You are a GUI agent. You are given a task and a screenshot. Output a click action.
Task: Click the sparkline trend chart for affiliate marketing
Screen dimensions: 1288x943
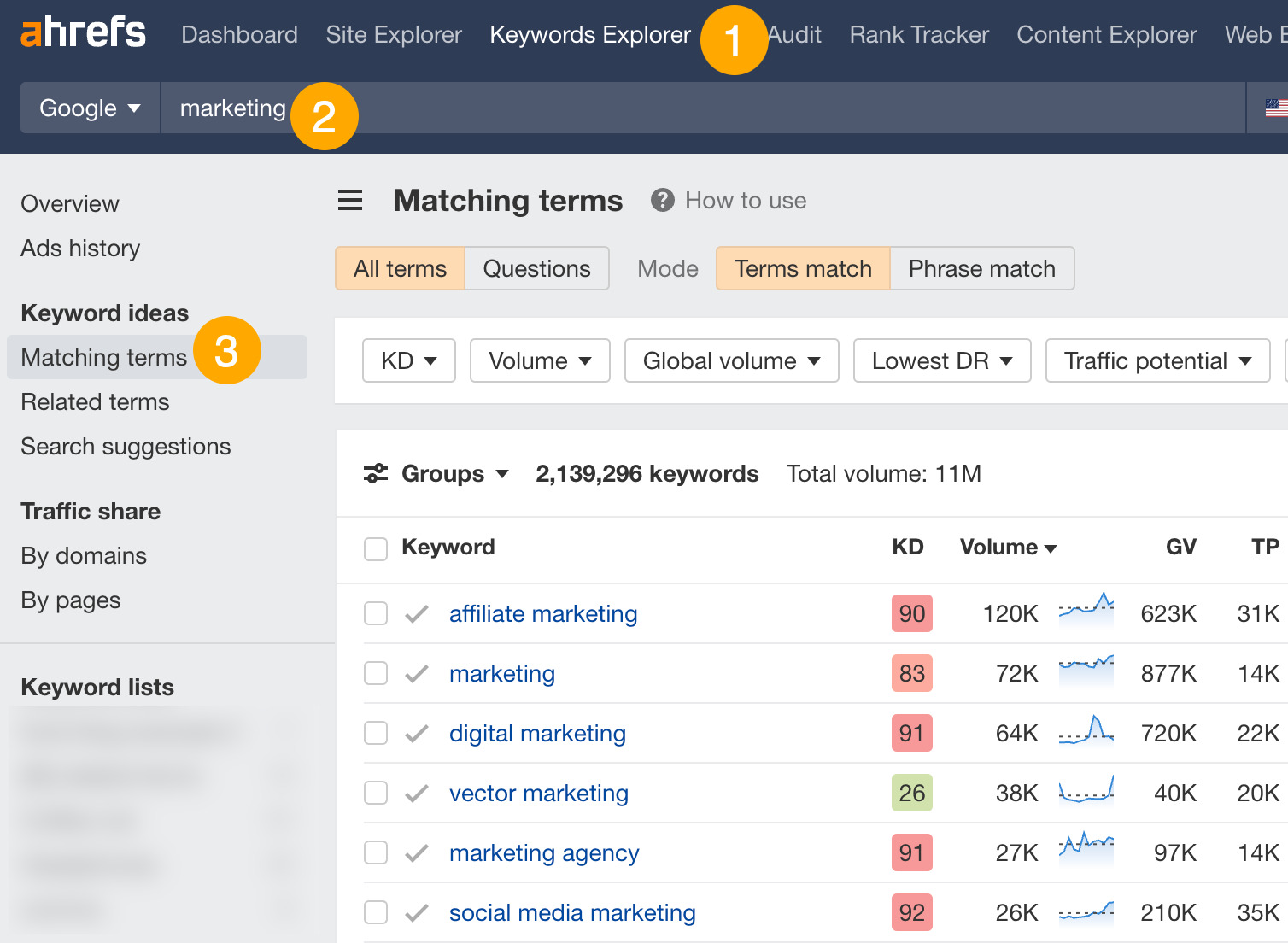pyautogui.click(x=1086, y=612)
